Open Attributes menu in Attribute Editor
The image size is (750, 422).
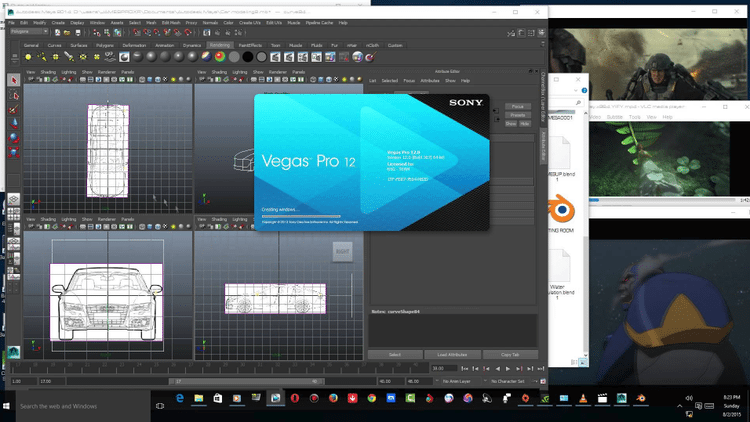430,81
